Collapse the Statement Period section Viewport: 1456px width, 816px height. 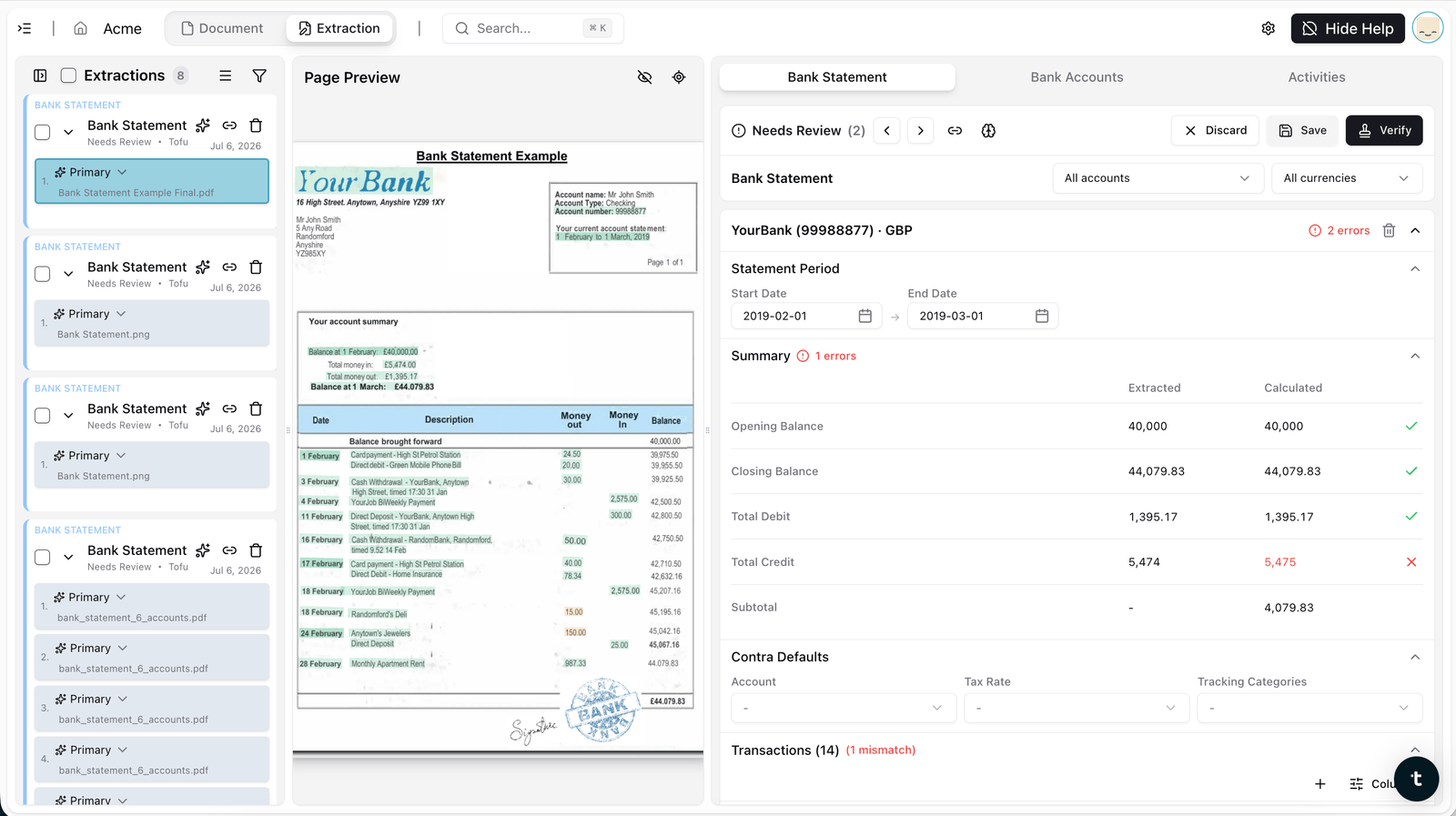coord(1415,268)
